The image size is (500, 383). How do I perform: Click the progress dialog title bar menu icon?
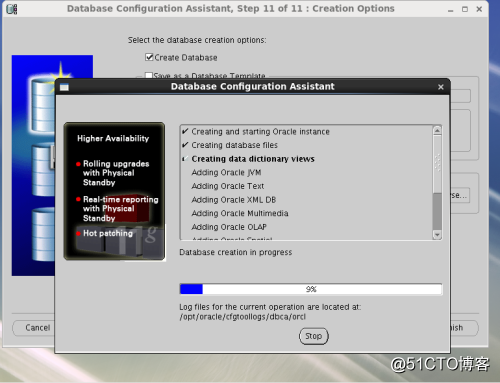pos(64,87)
